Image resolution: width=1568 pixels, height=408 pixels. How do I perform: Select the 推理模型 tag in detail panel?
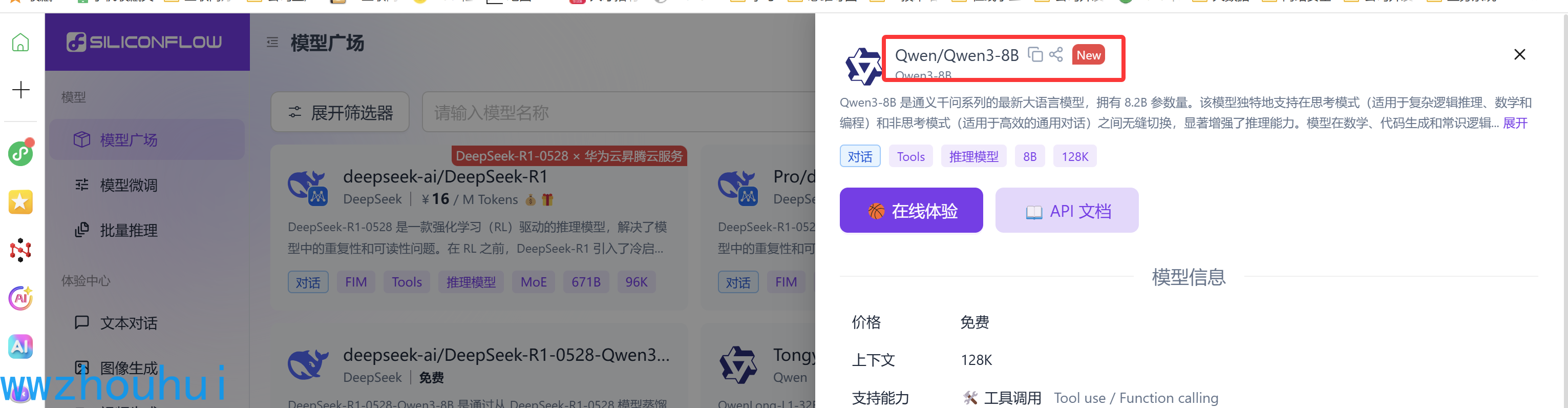(974, 156)
